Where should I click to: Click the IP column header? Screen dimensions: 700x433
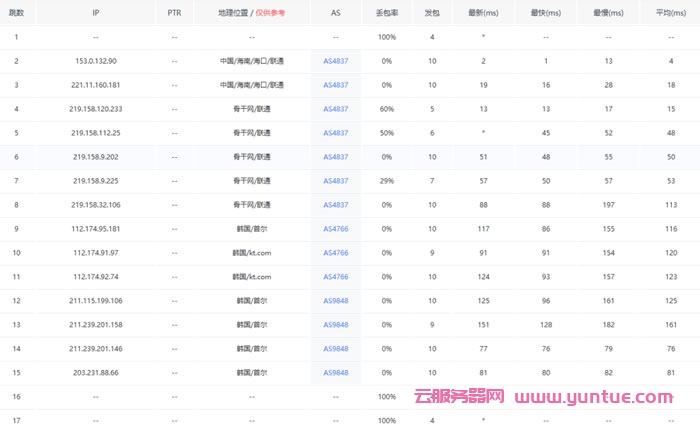click(x=96, y=13)
